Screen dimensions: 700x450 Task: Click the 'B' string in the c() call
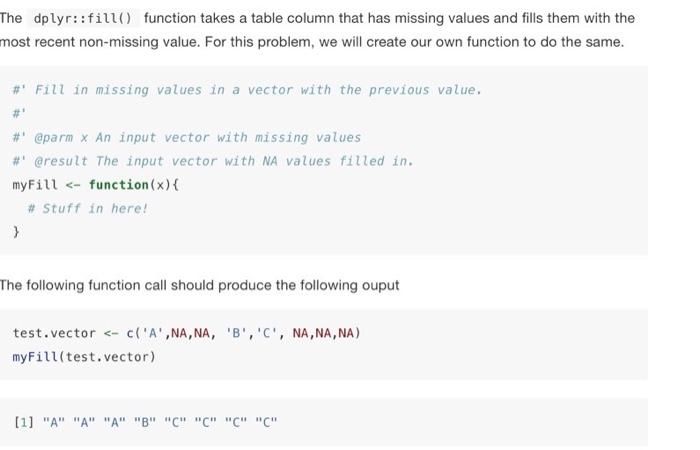[x=231, y=333]
